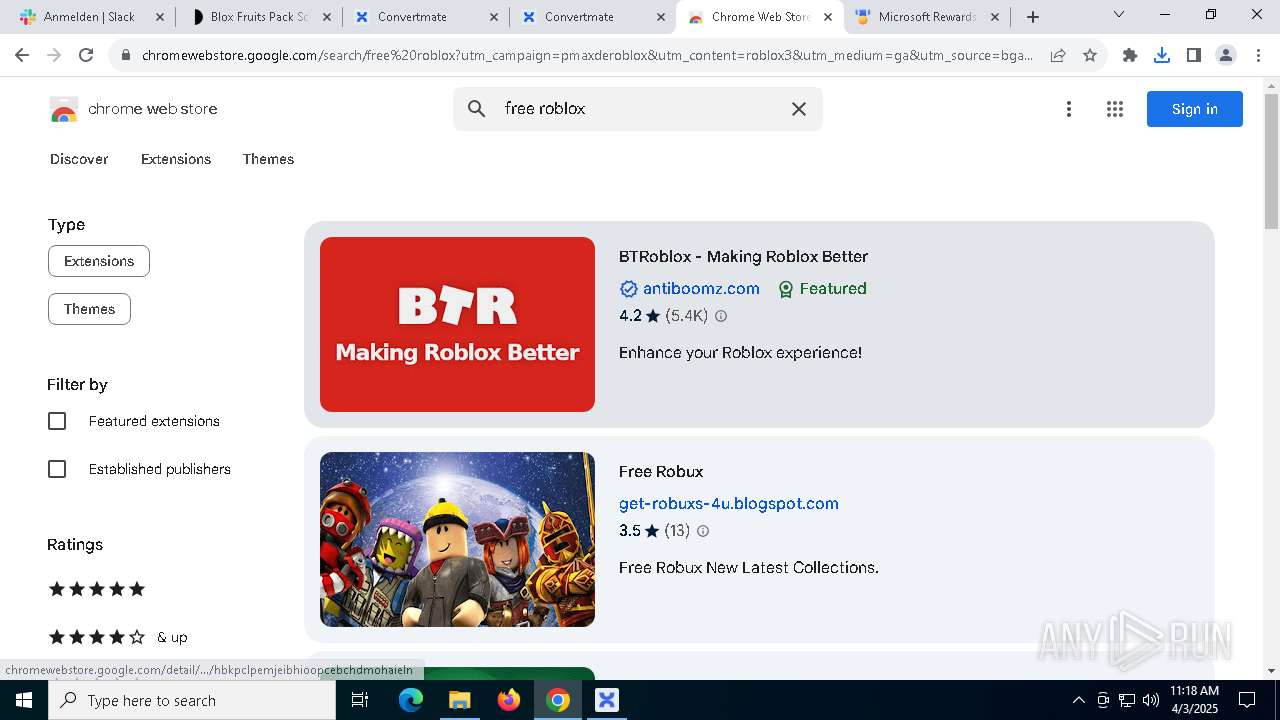Click the Windows Start button

[24, 700]
